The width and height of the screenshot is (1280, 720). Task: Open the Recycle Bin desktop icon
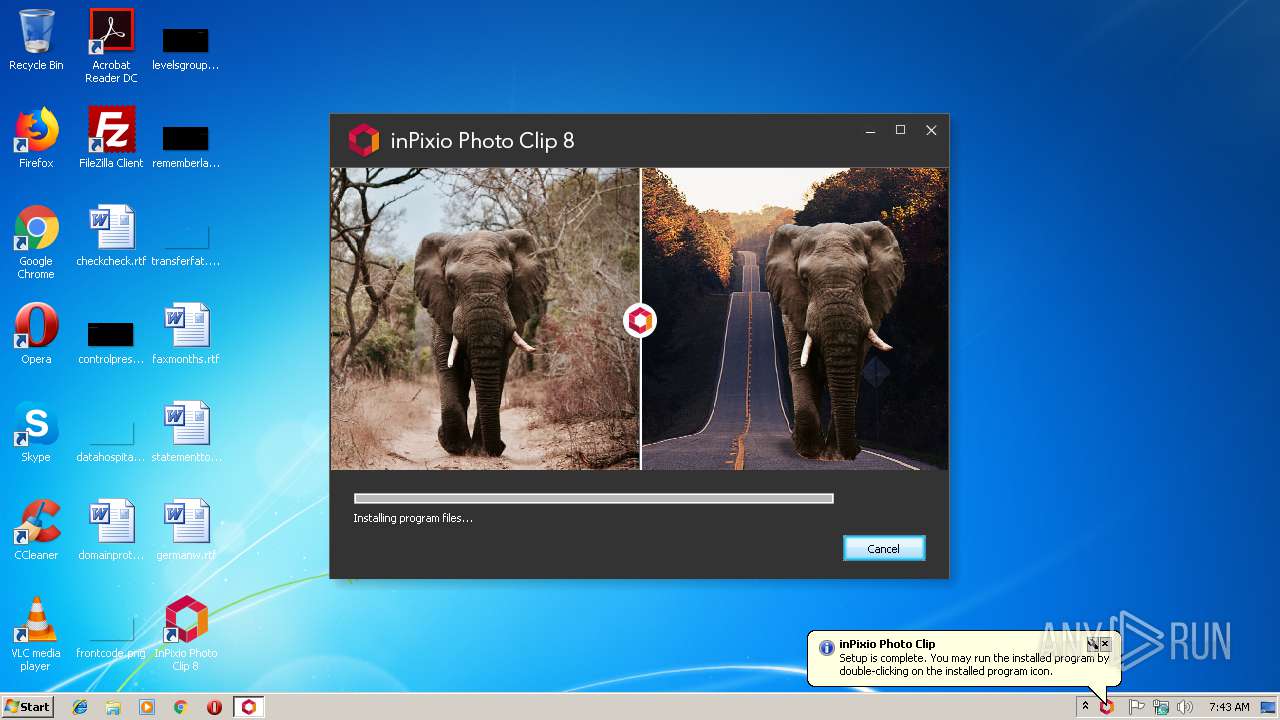[x=36, y=40]
